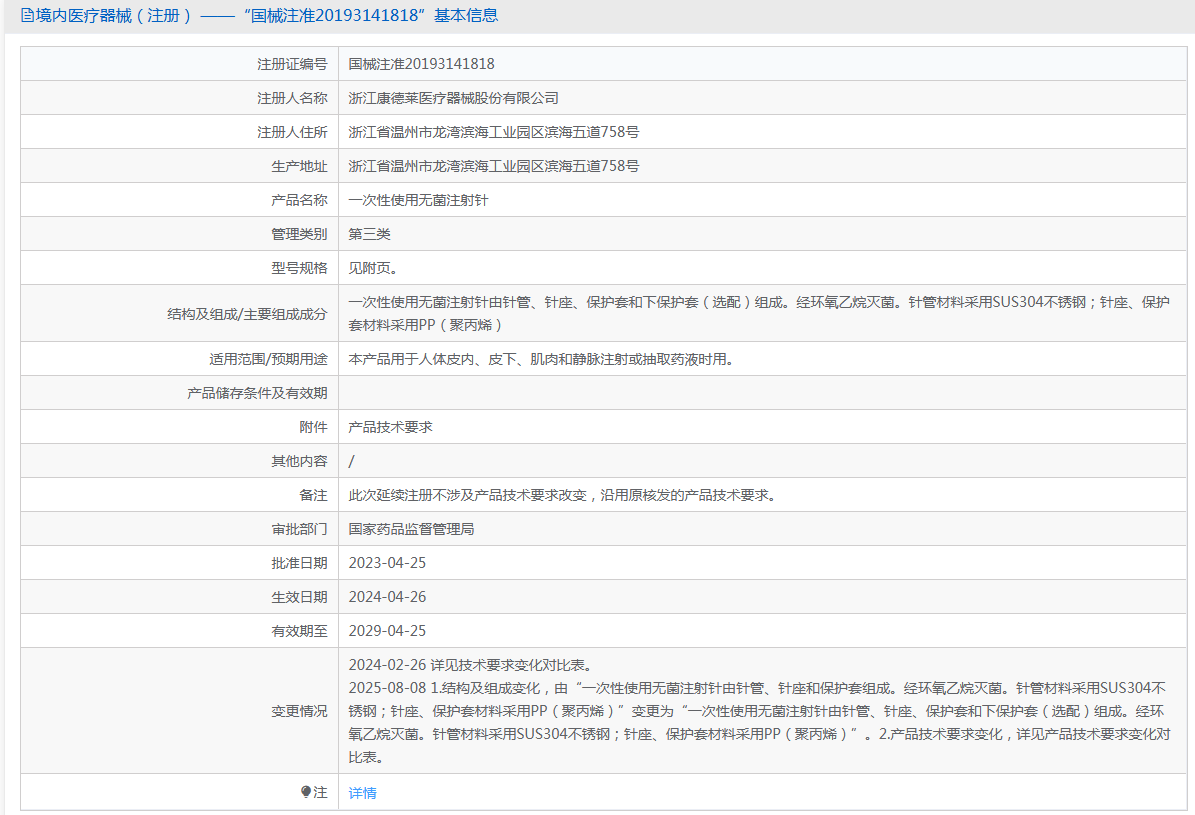Select the change entry dated 2025-08-08
This screenshot has height=815, width=1195.
tap(759, 723)
